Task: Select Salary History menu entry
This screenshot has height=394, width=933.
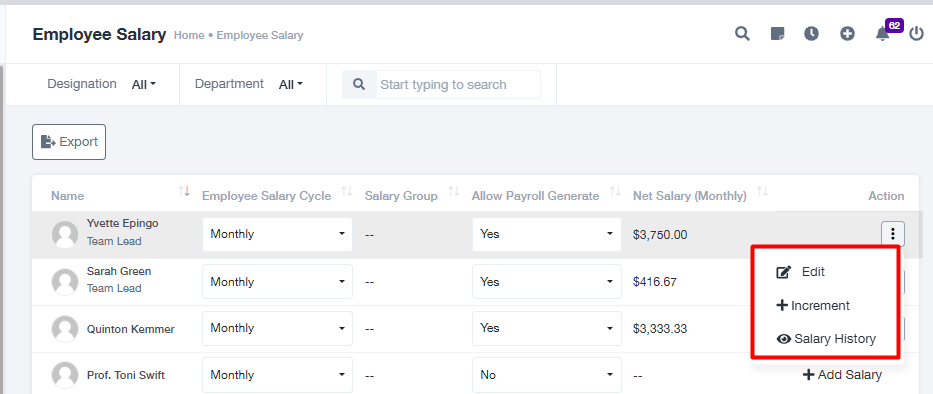Action: click(x=826, y=339)
